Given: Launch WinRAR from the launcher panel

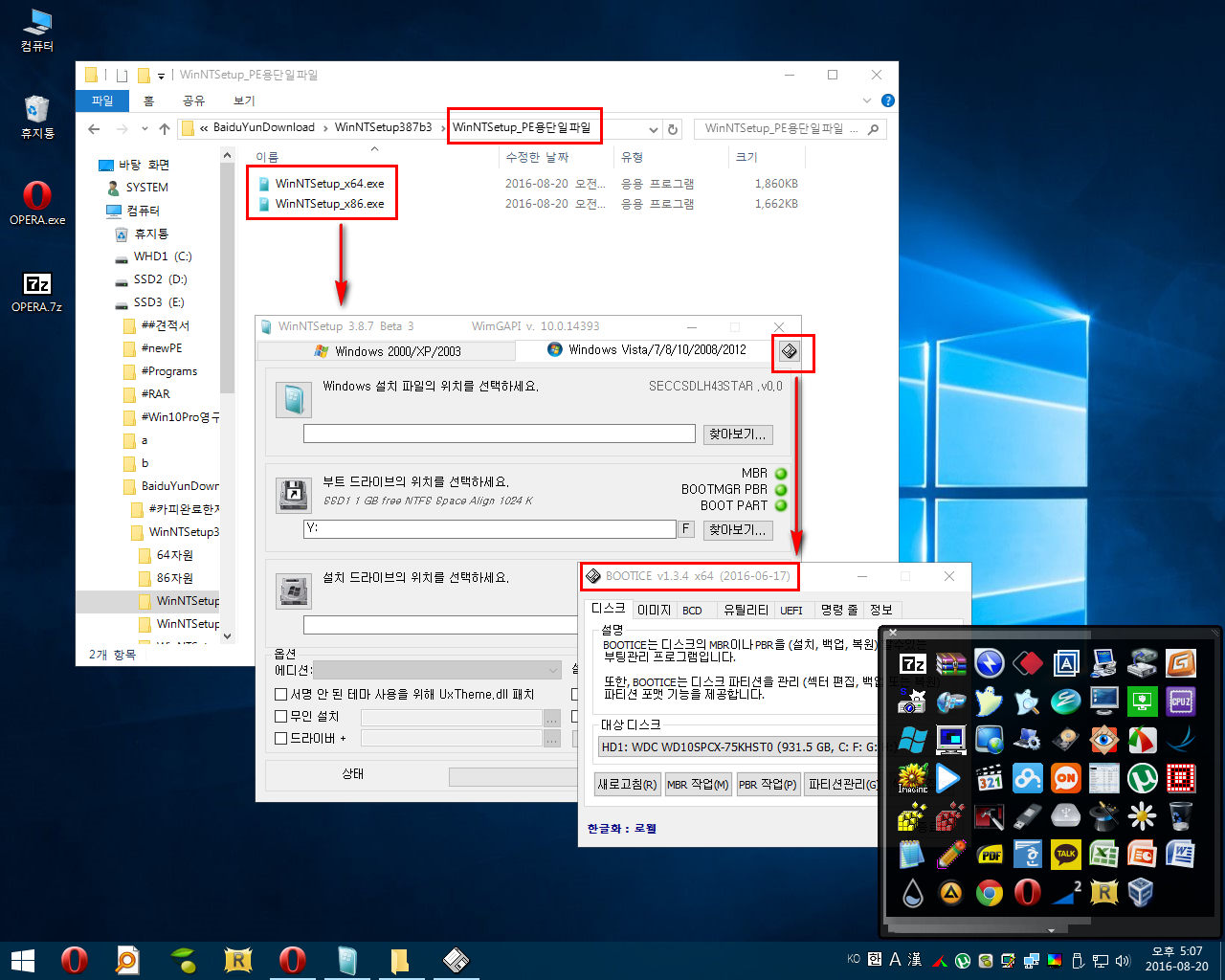Looking at the screenshot, I should pyautogui.click(x=950, y=663).
